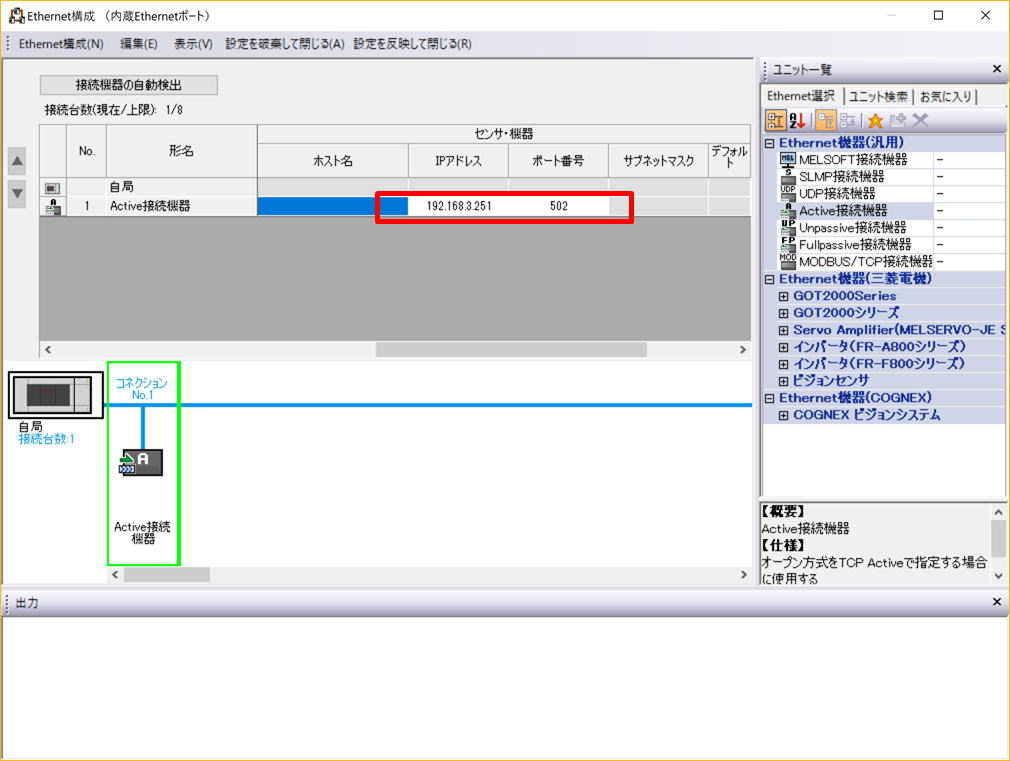Expand the ビジョンセンサ node

(x=783, y=381)
